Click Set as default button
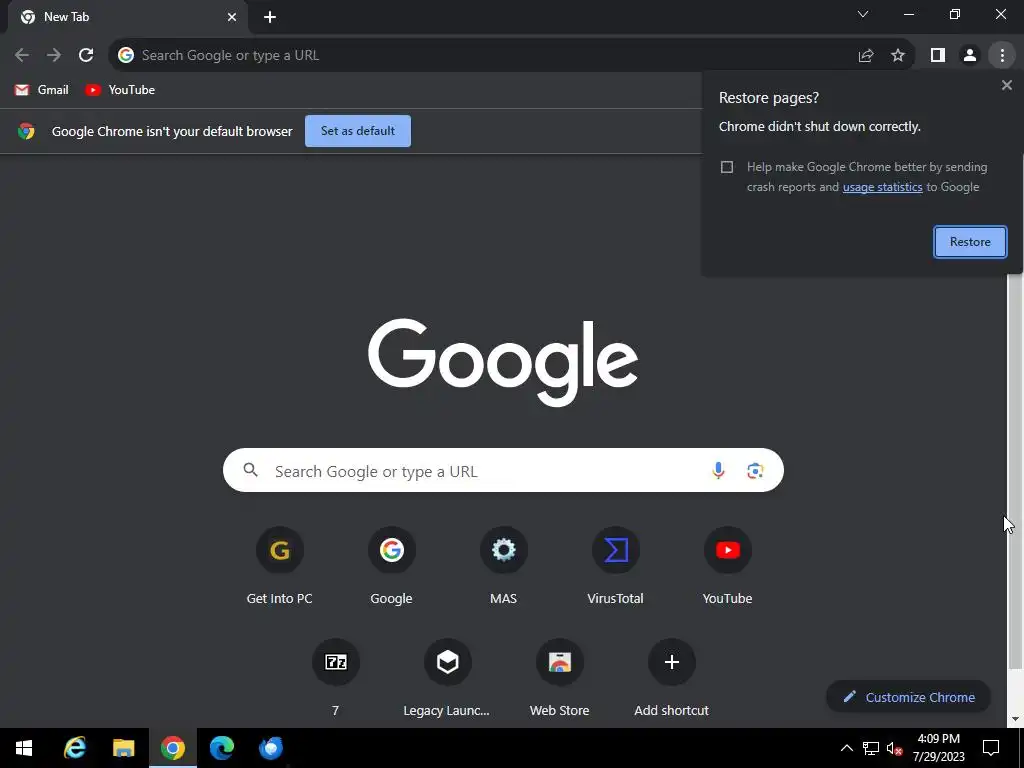This screenshot has width=1024, height=768. 358,131
